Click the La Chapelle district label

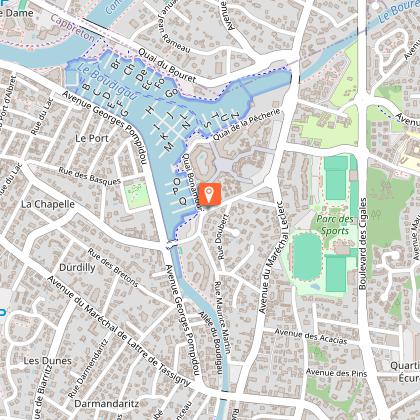48,204
